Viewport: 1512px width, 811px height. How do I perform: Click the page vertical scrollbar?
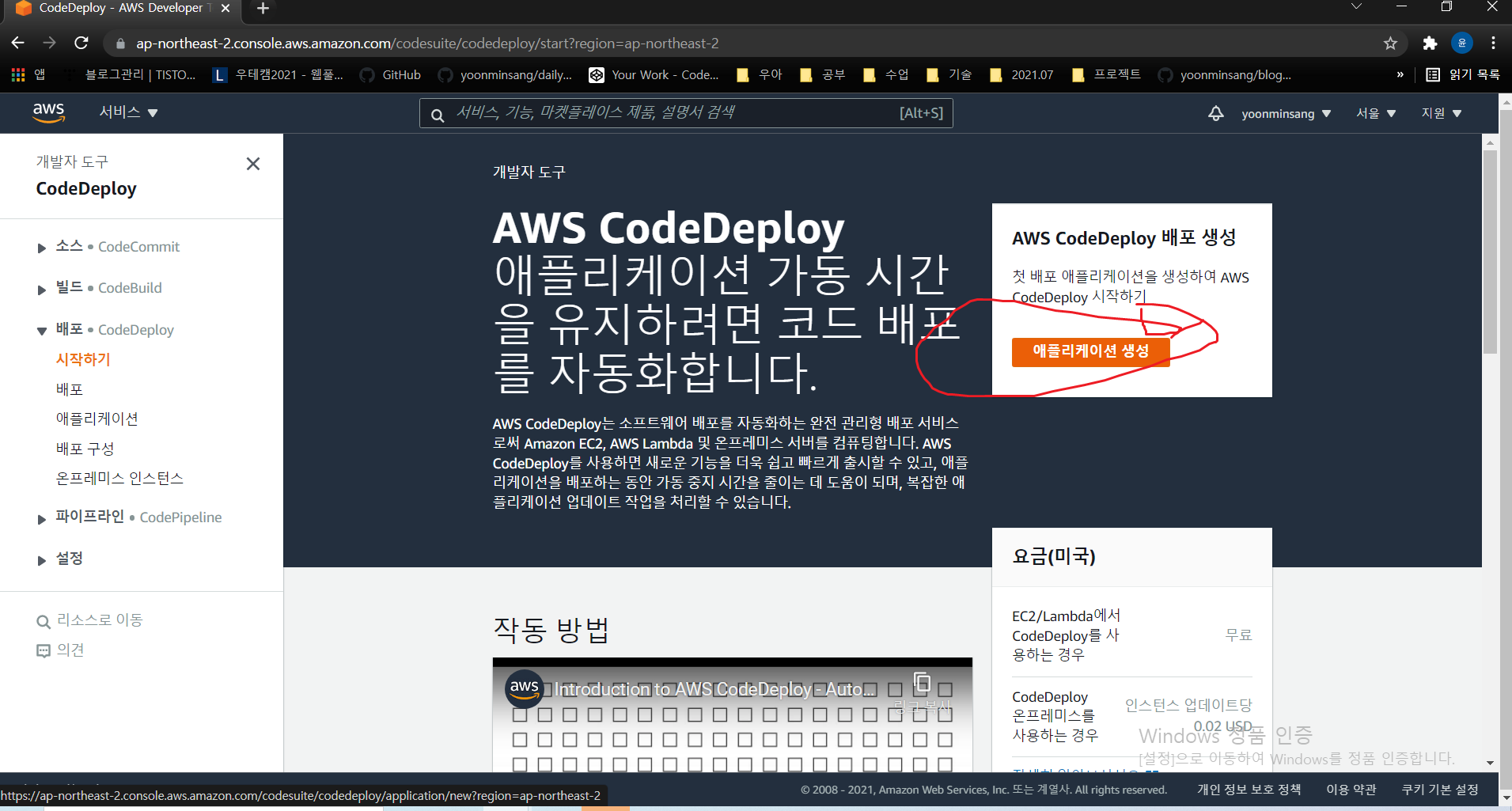pyautogui.click(x=1490, y=251)
